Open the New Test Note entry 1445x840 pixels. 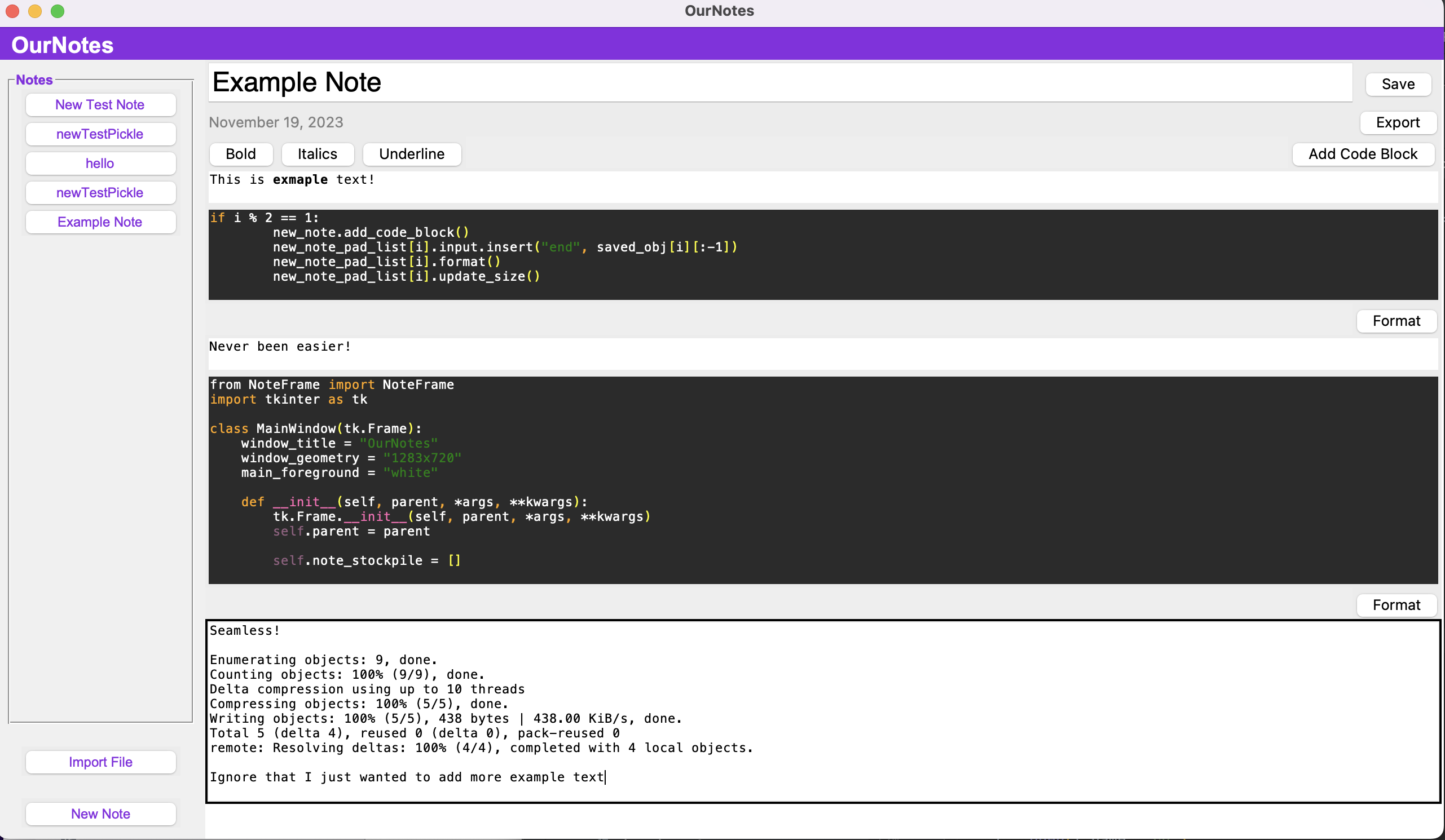(x=100, y=105)
